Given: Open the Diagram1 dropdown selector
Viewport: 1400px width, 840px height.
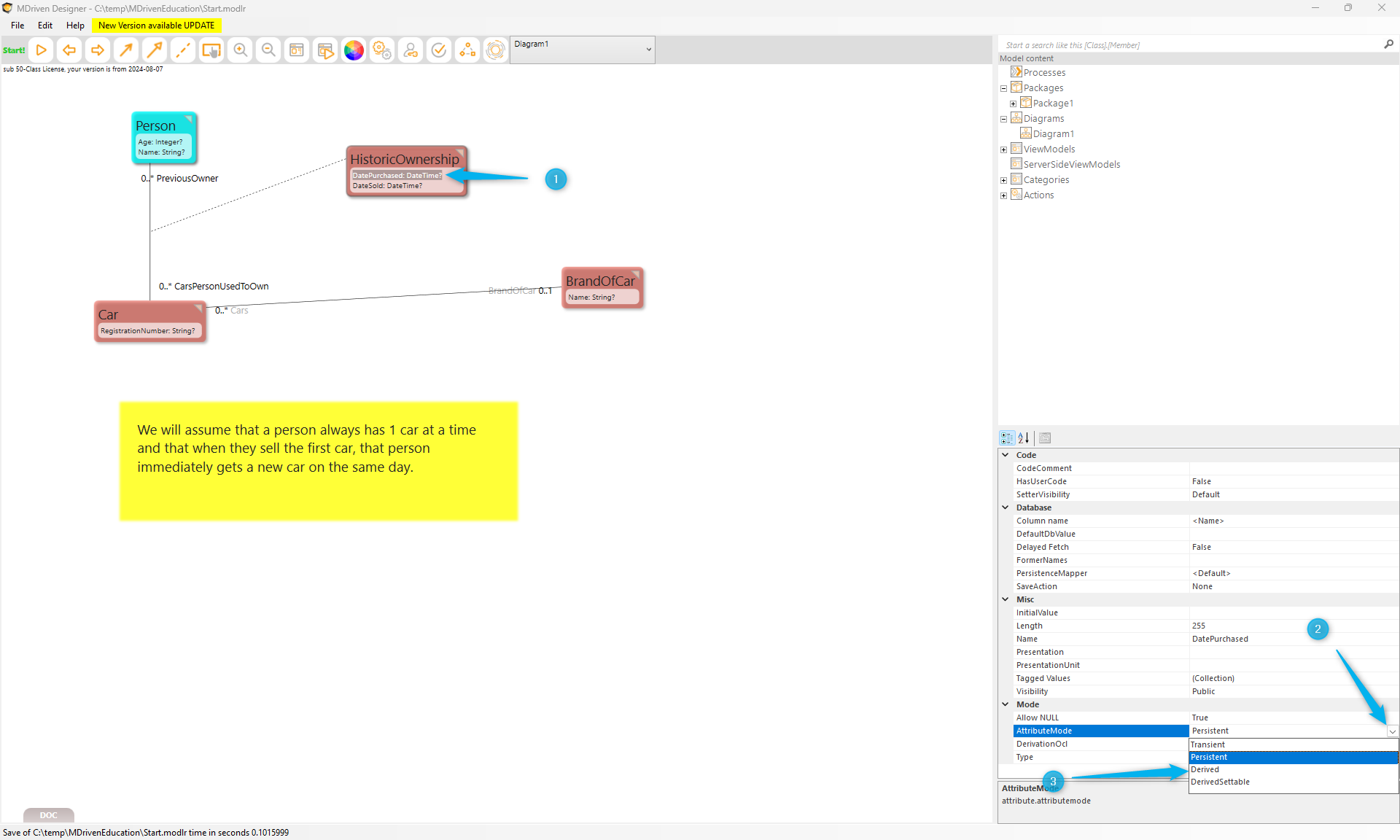Looking at the screenshot, I should pyautogui.click(x=648, y=50).
